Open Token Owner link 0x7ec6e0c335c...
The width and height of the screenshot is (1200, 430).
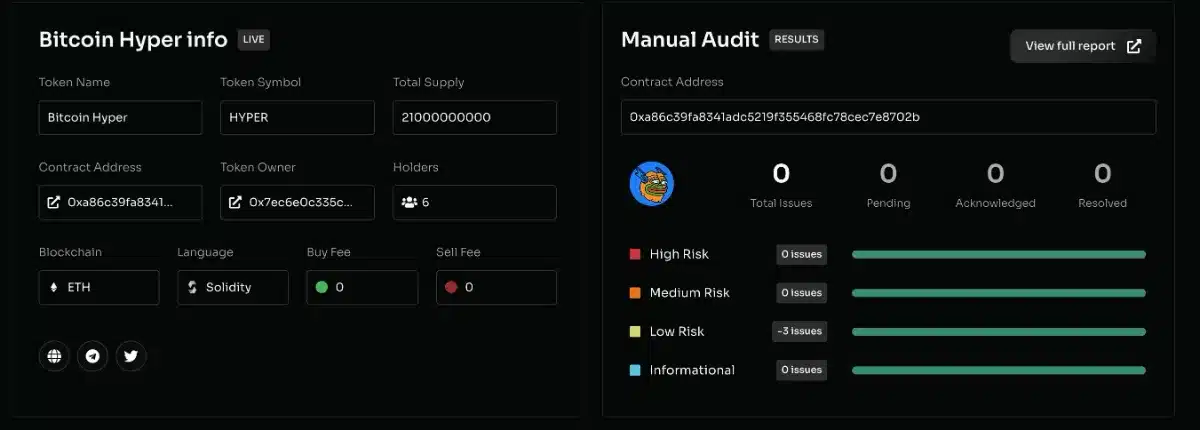point(297,202)
